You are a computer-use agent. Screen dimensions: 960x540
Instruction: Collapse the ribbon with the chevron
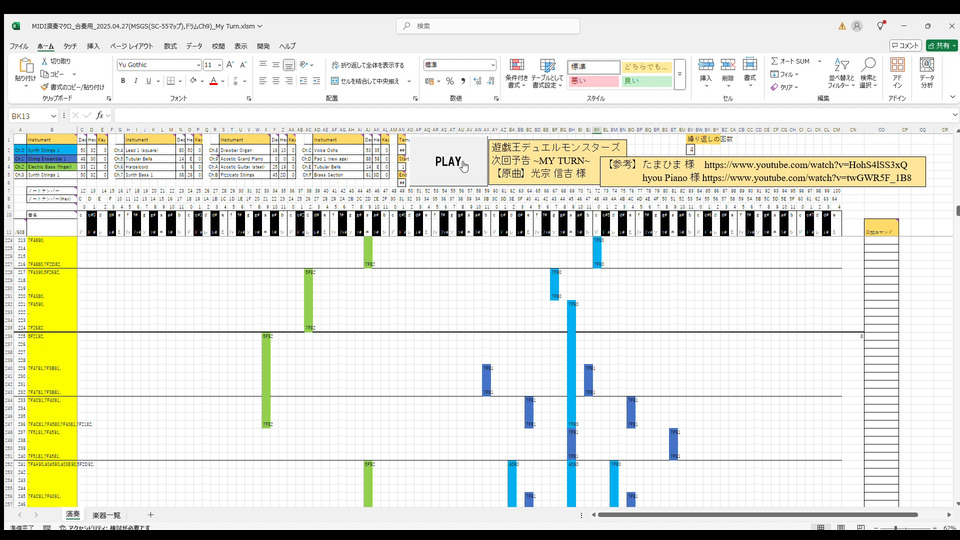[x=953, y=97]
